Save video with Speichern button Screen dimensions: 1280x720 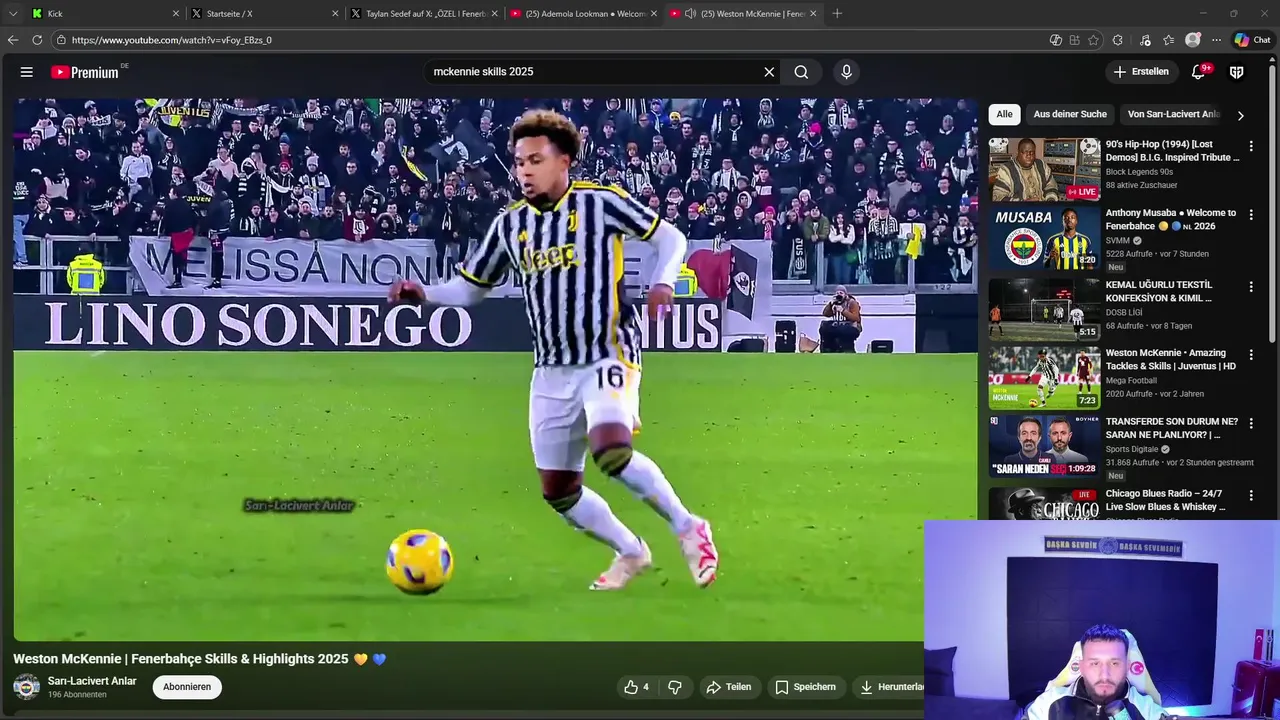[805, 687]
